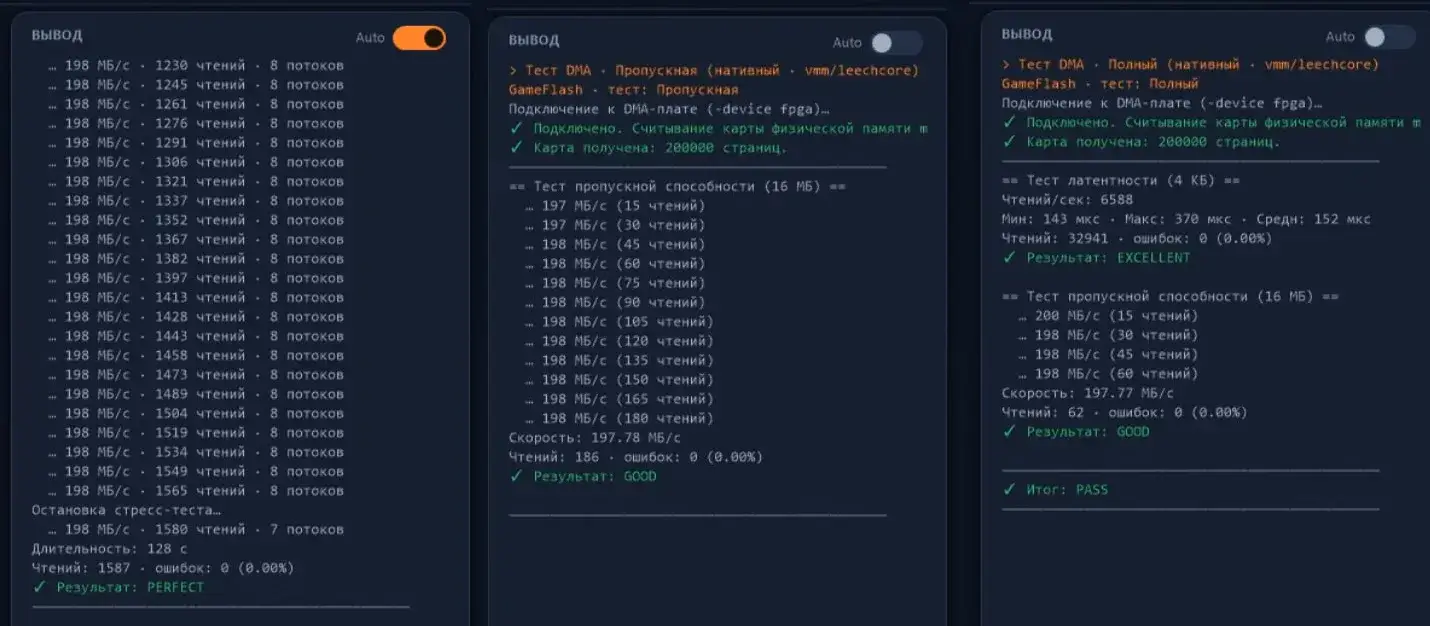Click the Тест DMA · Пропускная command line
This screenshot has width=1430, height=626.
(714, 71)
